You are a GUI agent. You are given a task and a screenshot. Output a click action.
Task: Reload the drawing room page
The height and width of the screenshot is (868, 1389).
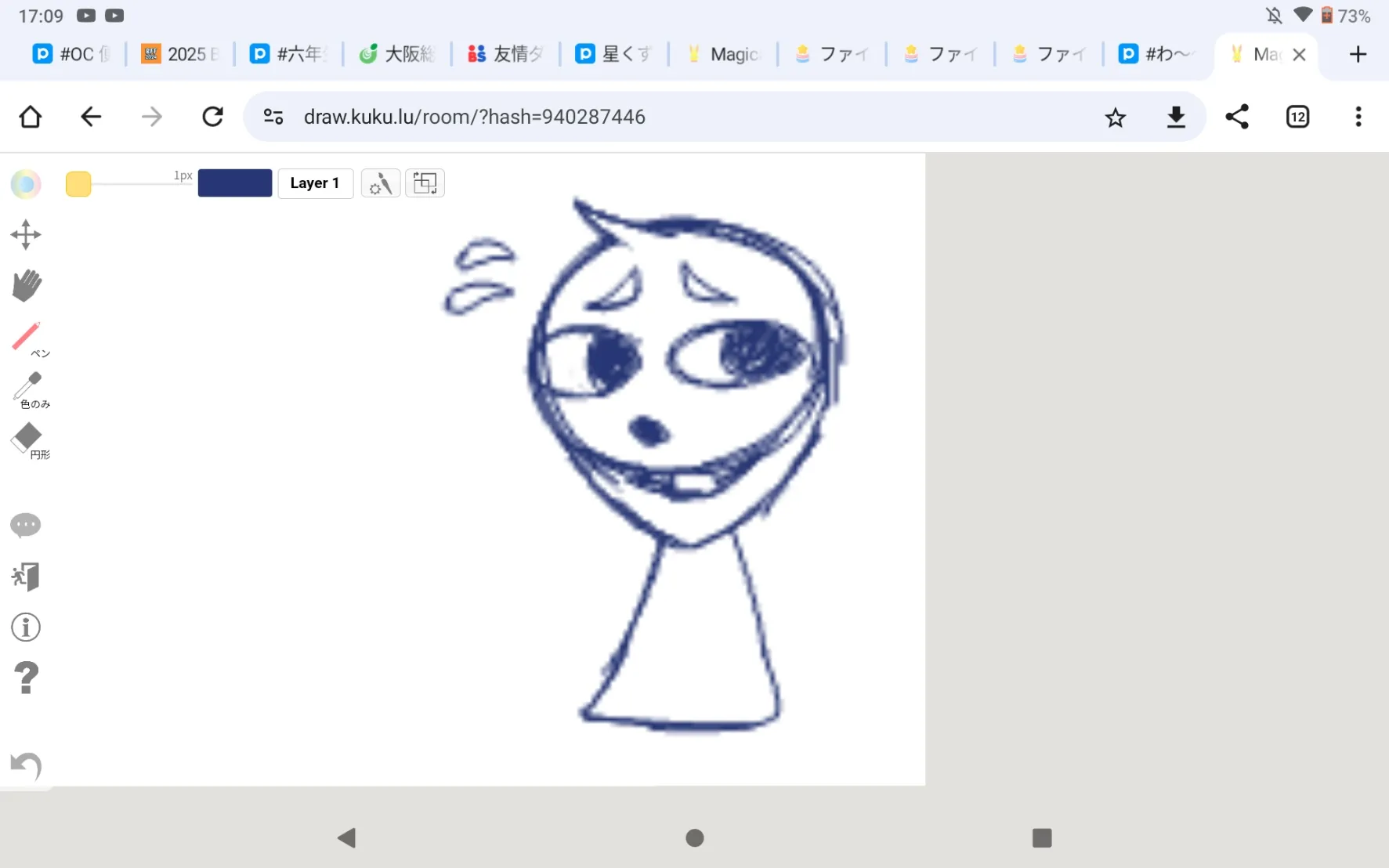click(x=213, y=117)
